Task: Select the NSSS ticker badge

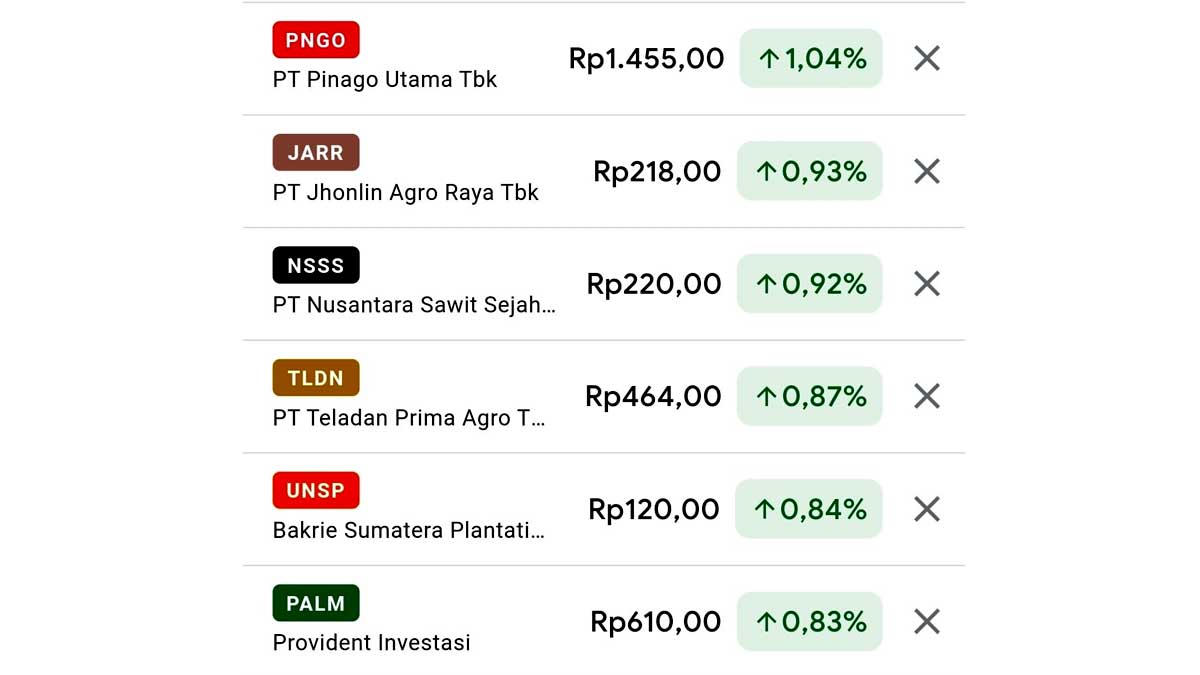Action: click(x=316, y=265)
